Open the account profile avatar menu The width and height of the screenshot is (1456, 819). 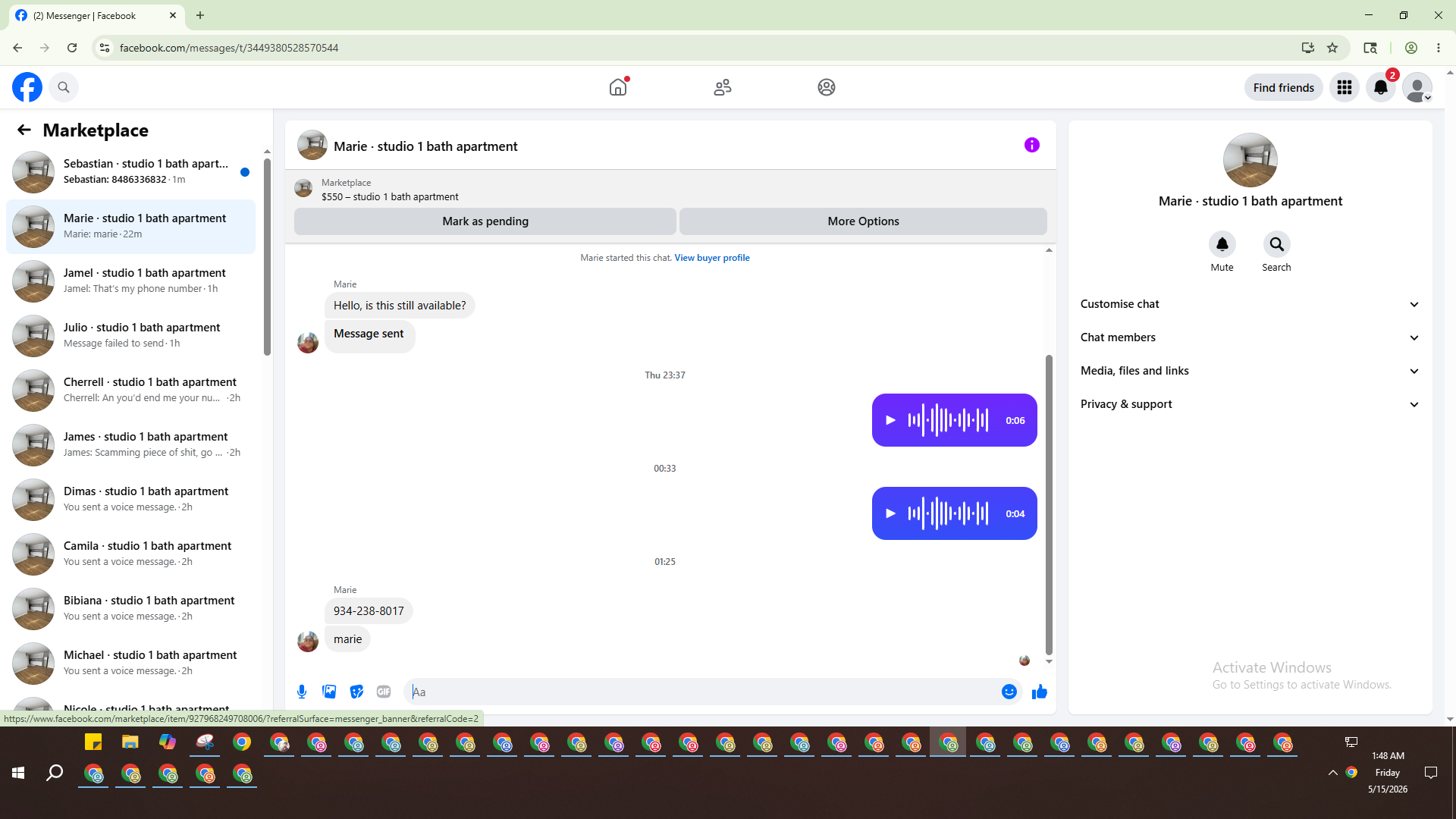coord(1417,87)
